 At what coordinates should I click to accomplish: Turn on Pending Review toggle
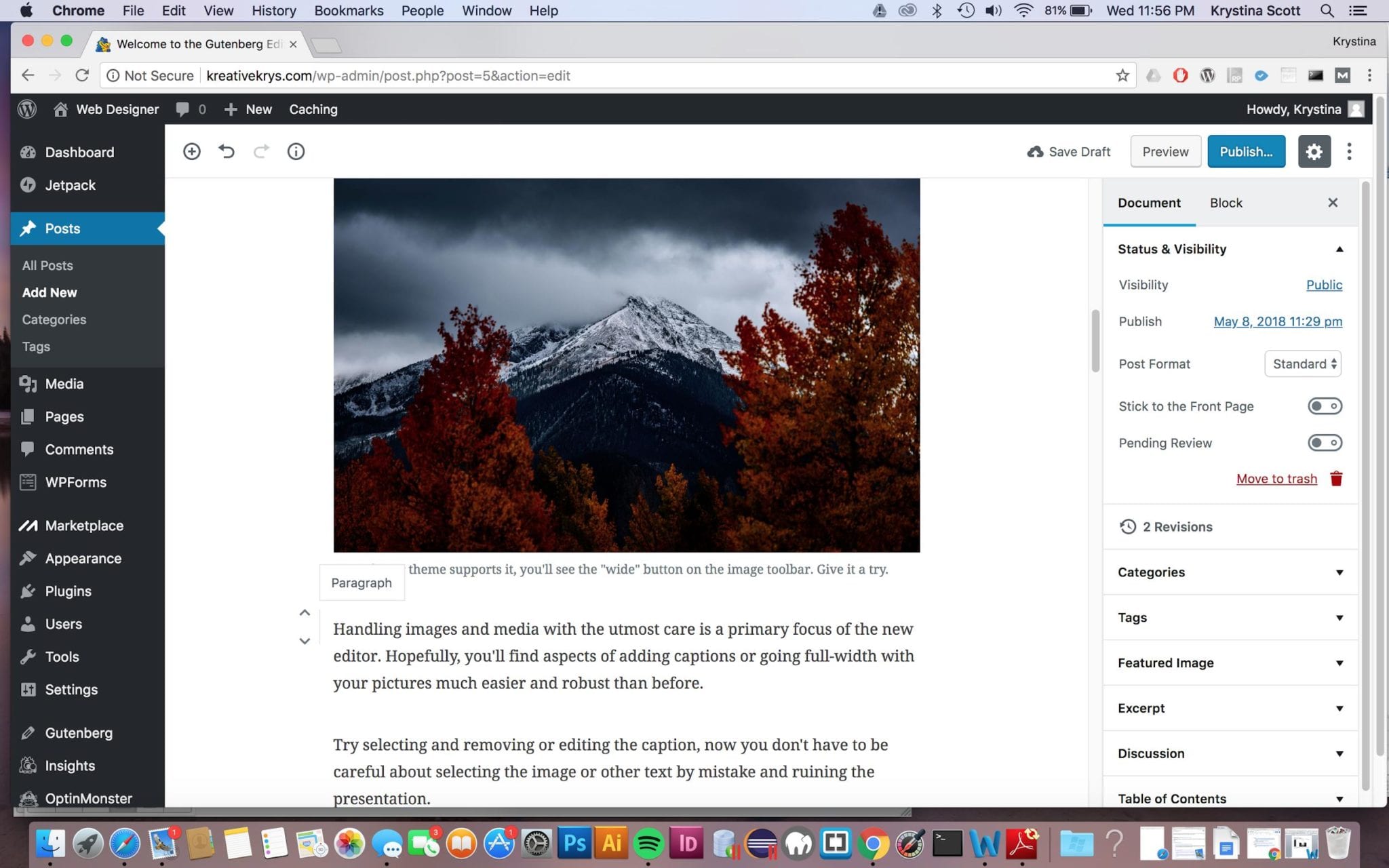[x=1324, y=443]
